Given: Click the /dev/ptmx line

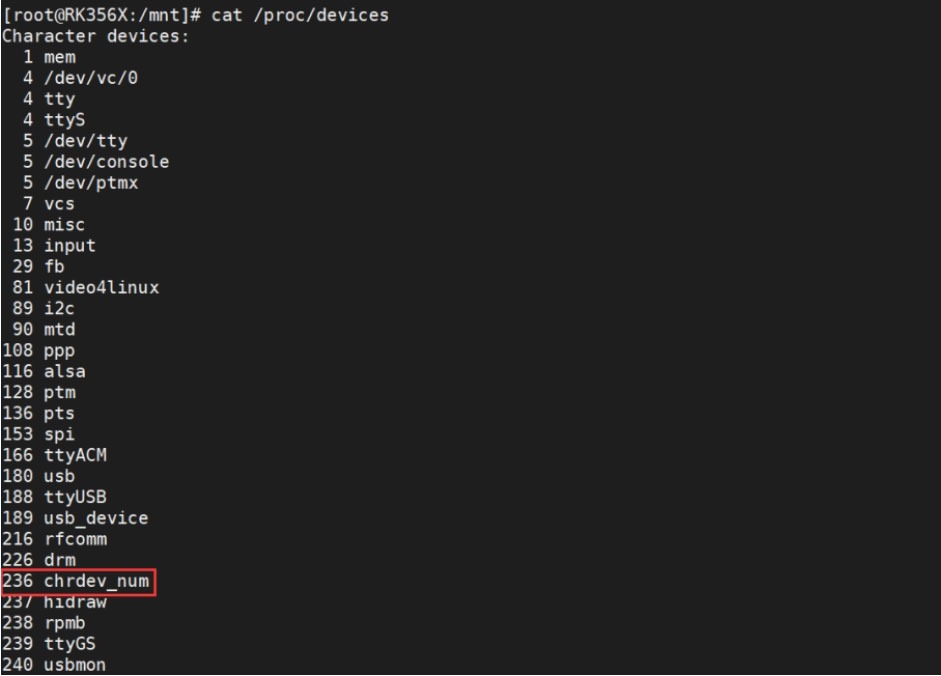Looking at the screenshot, I should coord(80,183).
